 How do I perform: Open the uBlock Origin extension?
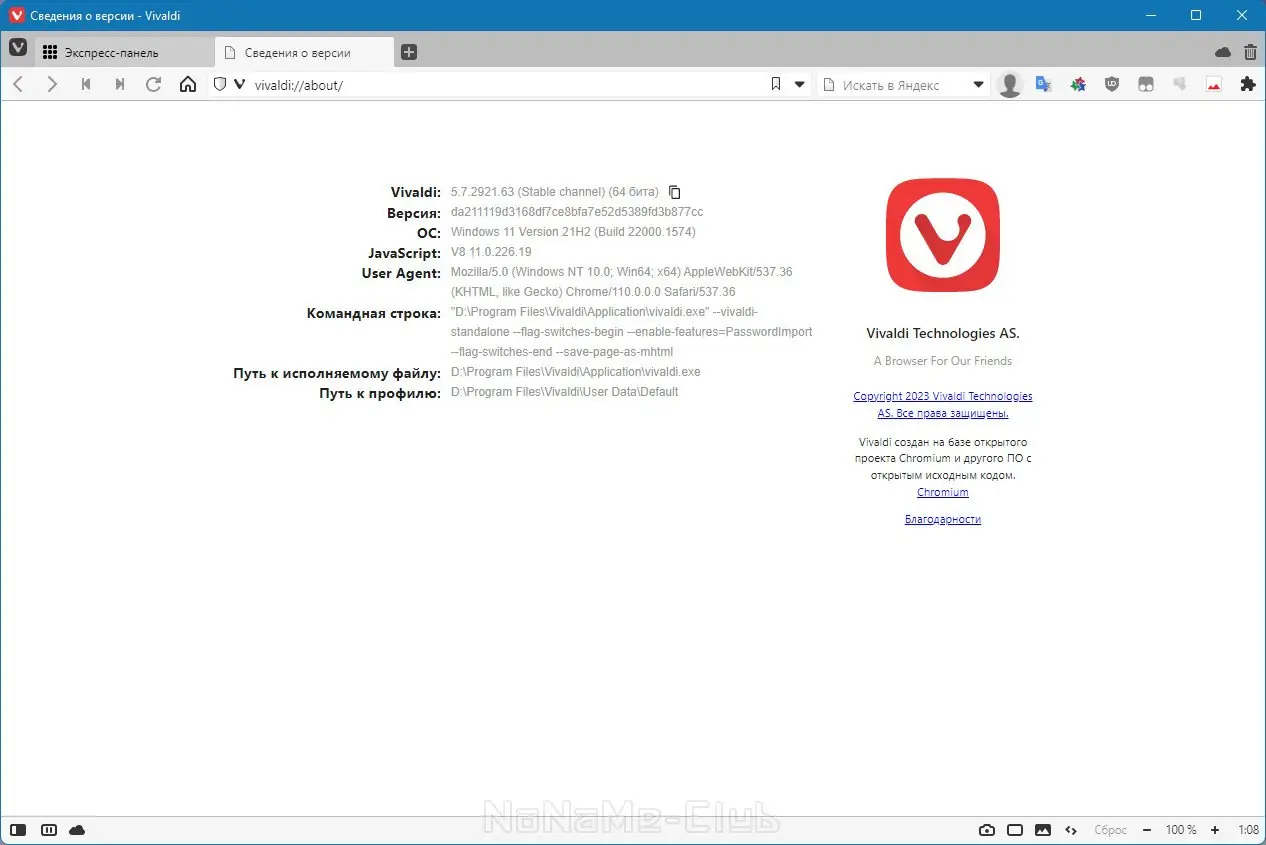[x=1111, y=84]
